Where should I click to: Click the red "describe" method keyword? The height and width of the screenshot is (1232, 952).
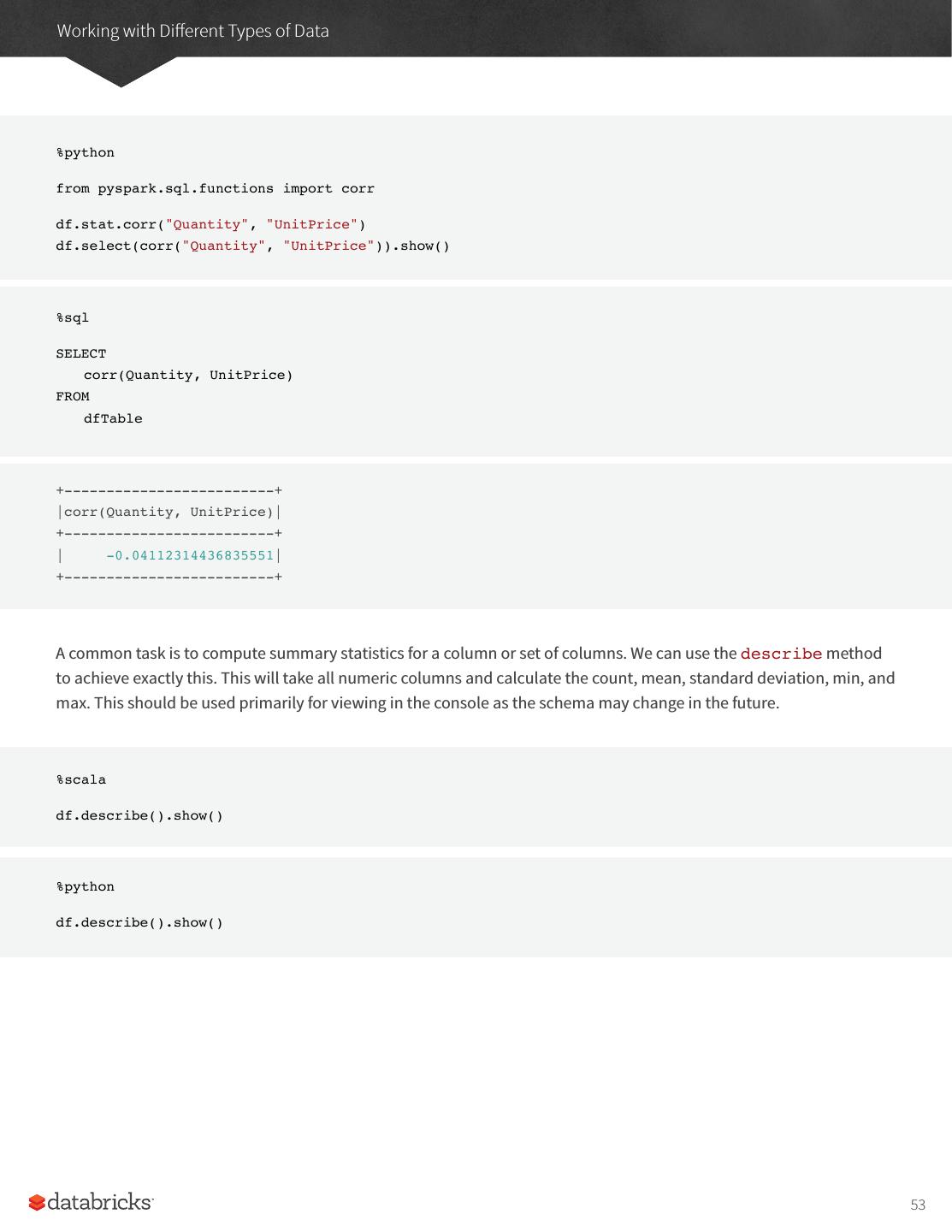781,654
